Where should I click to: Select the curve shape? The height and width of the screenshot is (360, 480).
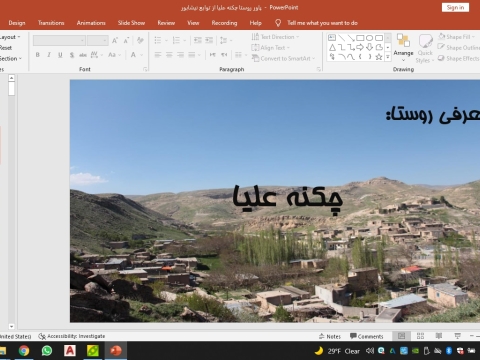point(351,57)
